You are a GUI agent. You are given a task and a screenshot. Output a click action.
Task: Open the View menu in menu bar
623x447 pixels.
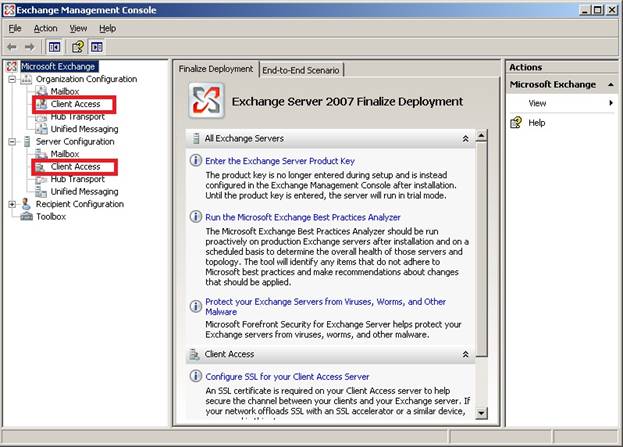(x=78, y=28)
